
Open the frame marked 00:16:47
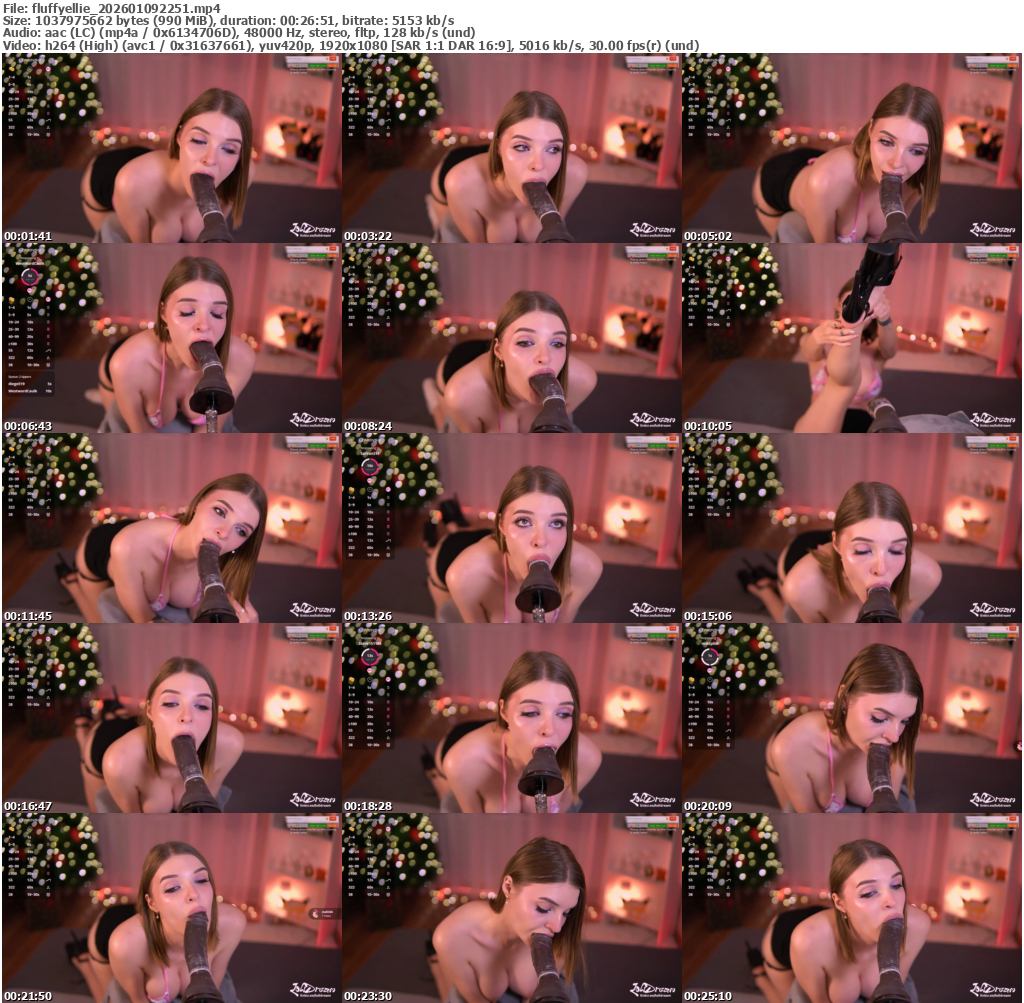point(171,718)
